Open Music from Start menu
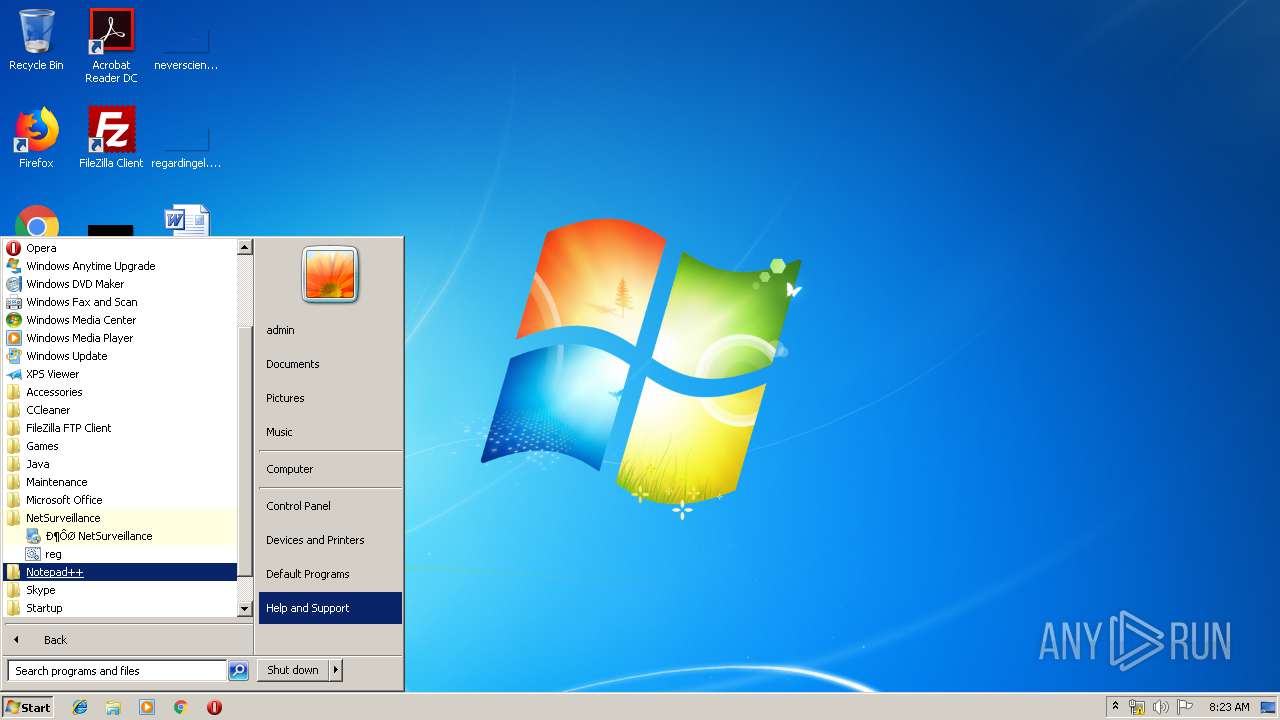 click(x=330, y=432)
